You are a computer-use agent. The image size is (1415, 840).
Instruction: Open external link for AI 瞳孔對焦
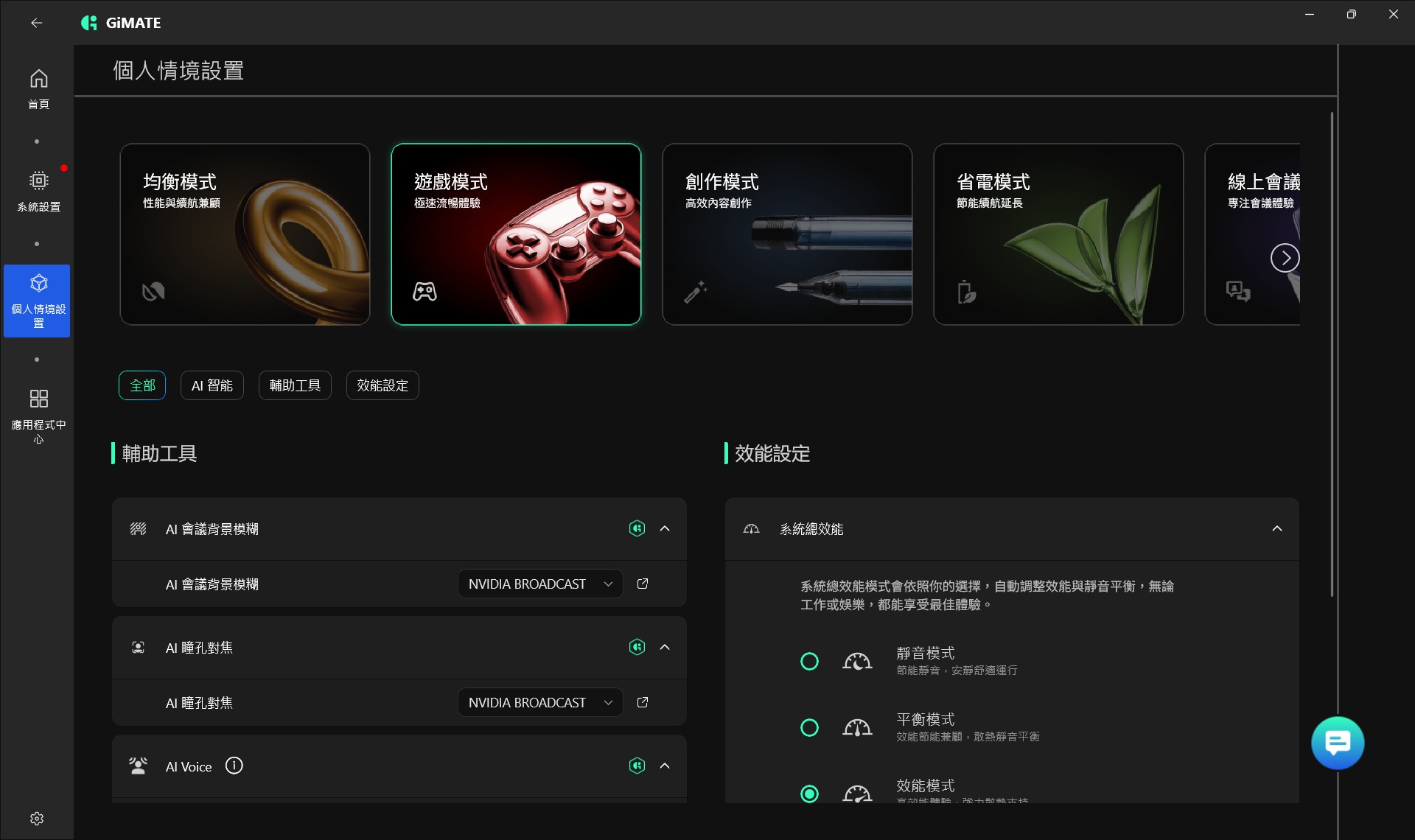point(643,702)
